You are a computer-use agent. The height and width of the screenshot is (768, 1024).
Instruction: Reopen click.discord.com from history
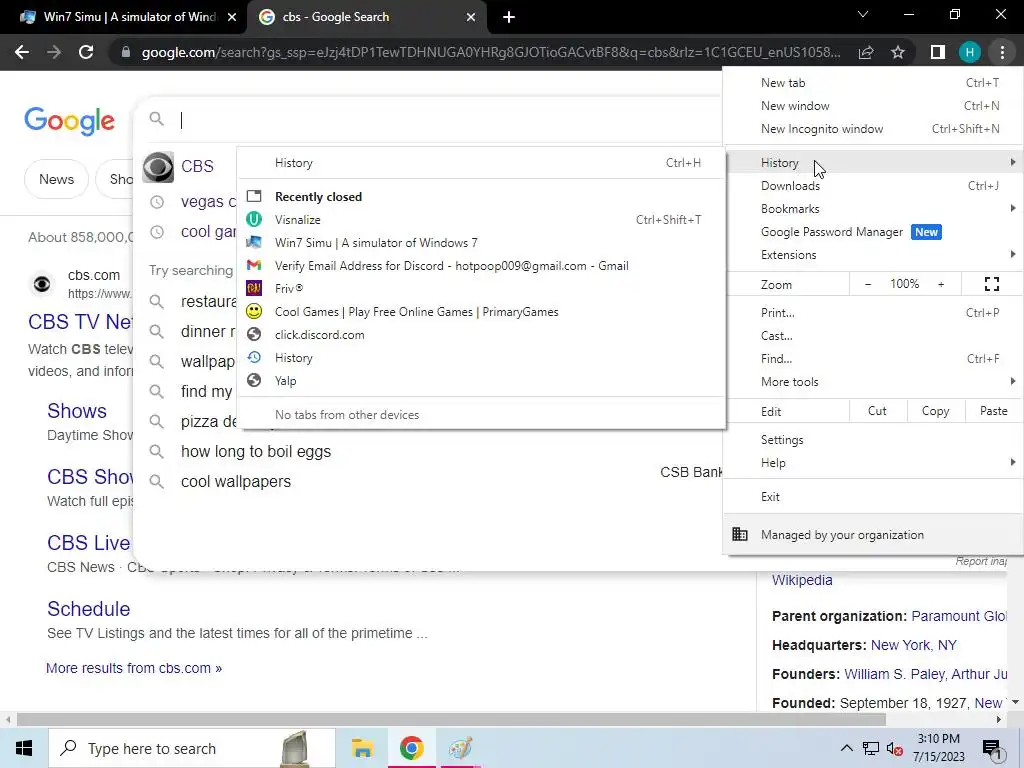[481, 334]
